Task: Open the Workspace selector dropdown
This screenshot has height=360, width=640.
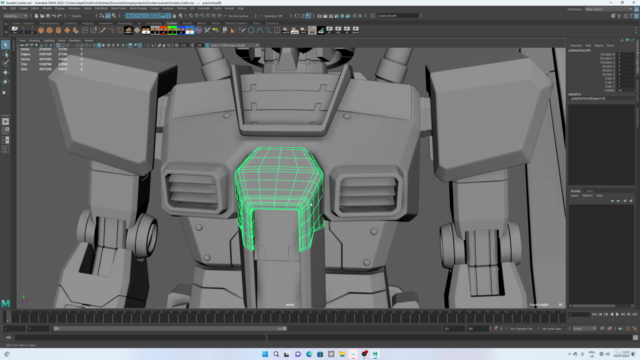Action: (608, 9)
